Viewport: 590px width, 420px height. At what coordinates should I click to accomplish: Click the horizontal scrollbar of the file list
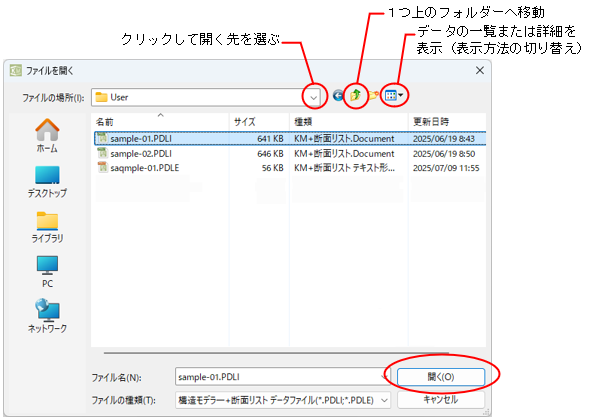click(x=277, y=353)
